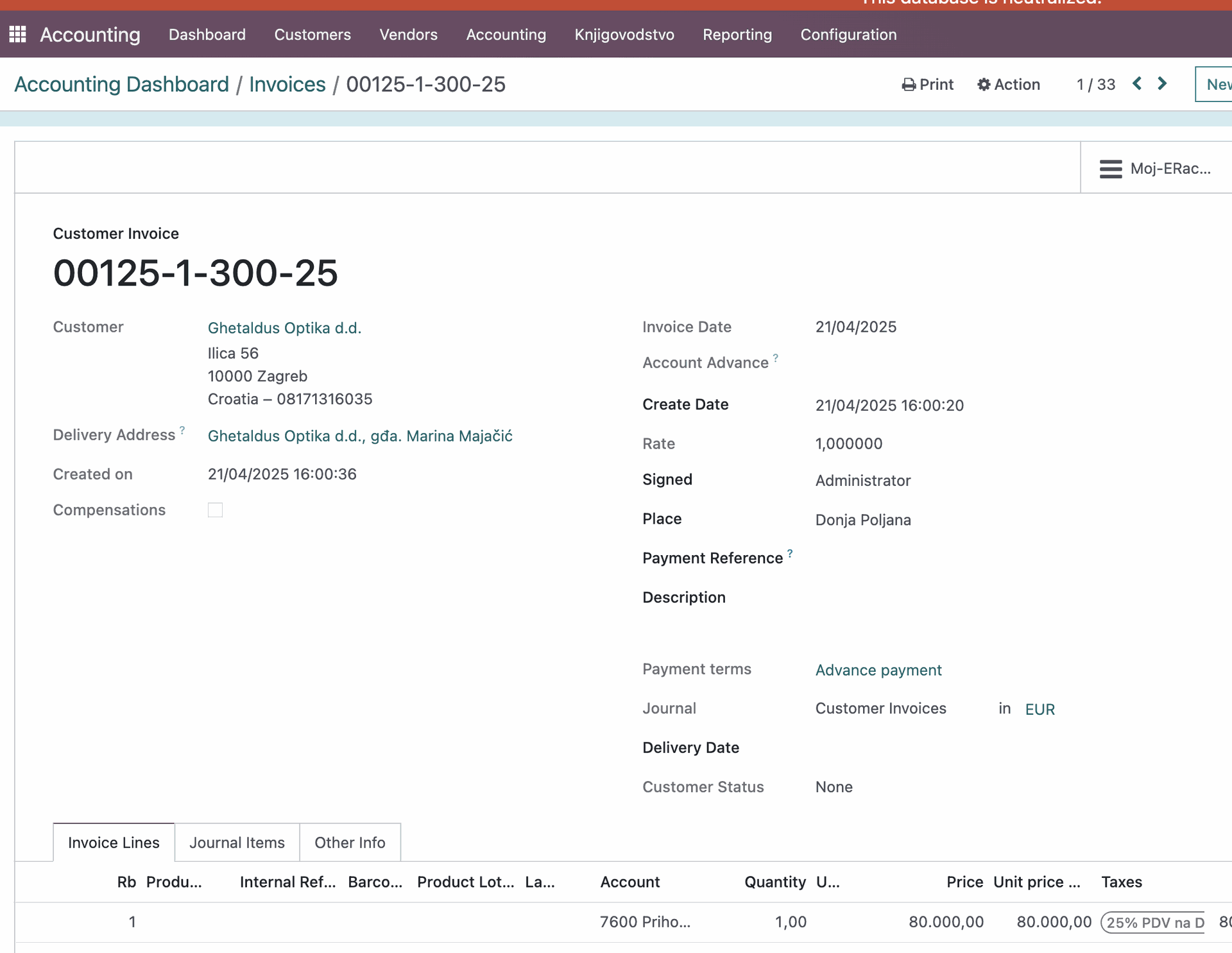Switch to the Other Info tab
Viewport: 1232px width, 953px height.
[350, 843]
